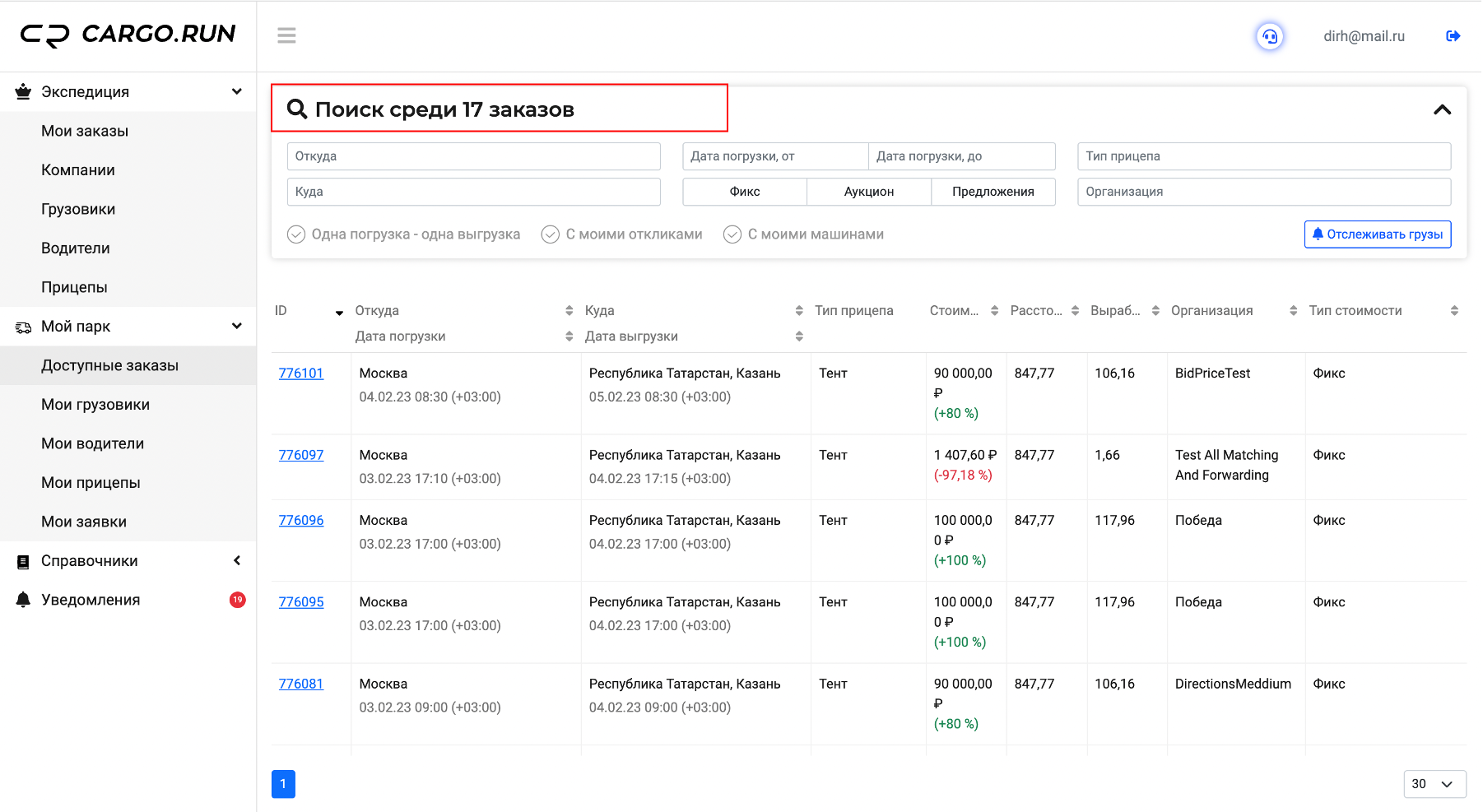Screen dimensions: 1483x812
Task: Open the page size dropdown showing 30
Action: point(1434,784)
